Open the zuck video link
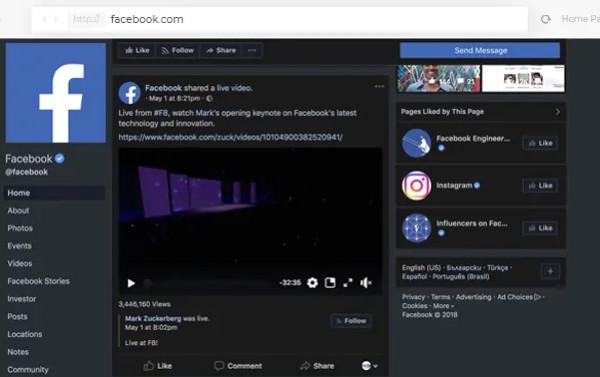Viewport: 600px width, 377px height. point(230,137)
